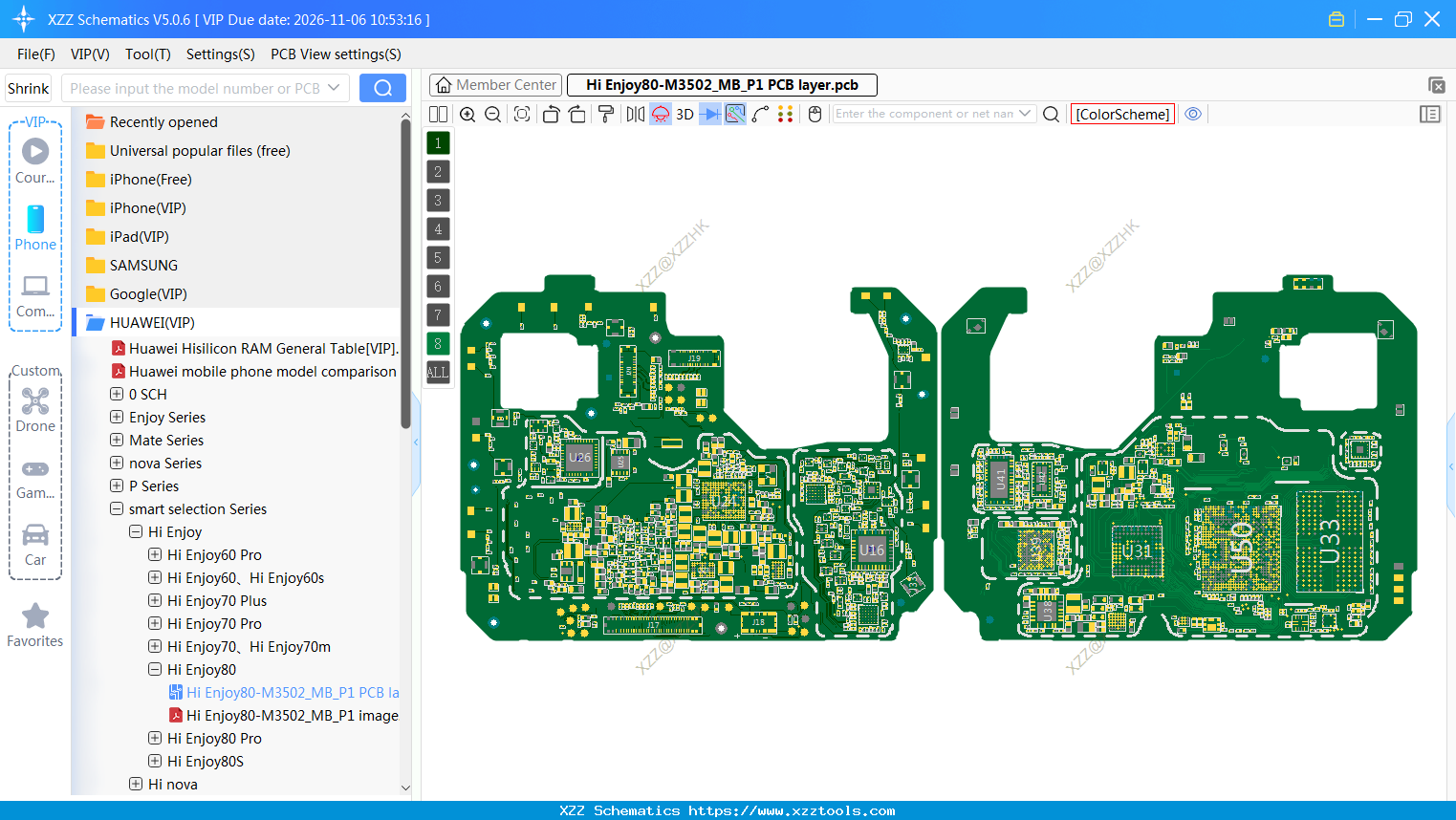Image resolution: width=1456 pixels, height=820 pixels.
Task: Click the zoom in magnifier icon
Action: [467, 114]
